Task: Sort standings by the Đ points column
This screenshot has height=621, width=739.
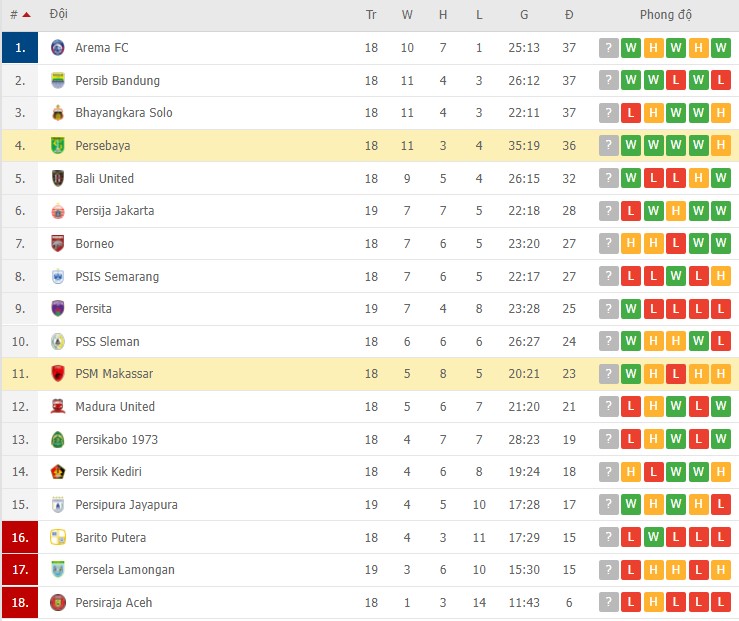Action: [x=569, y=15]
